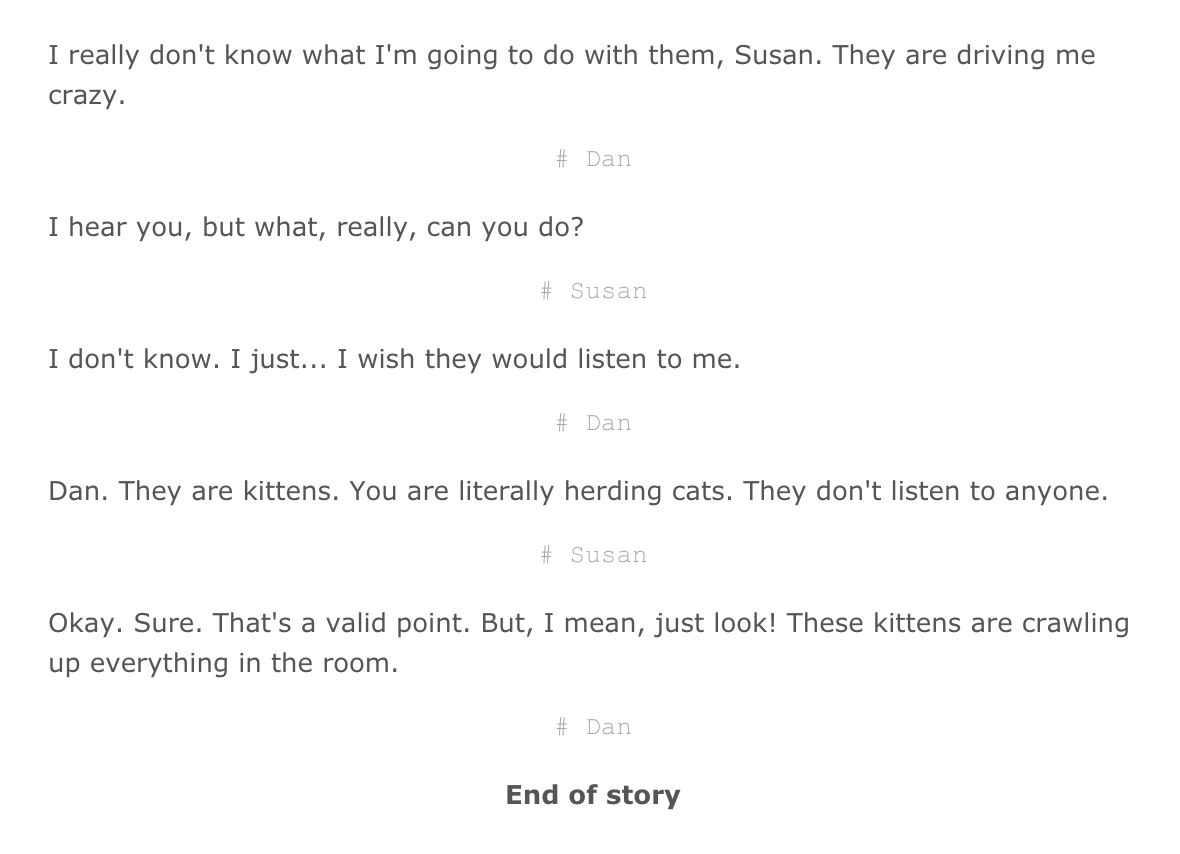
Task: Select the "# Susan" label below the kittens line
Action: (593, 555)
